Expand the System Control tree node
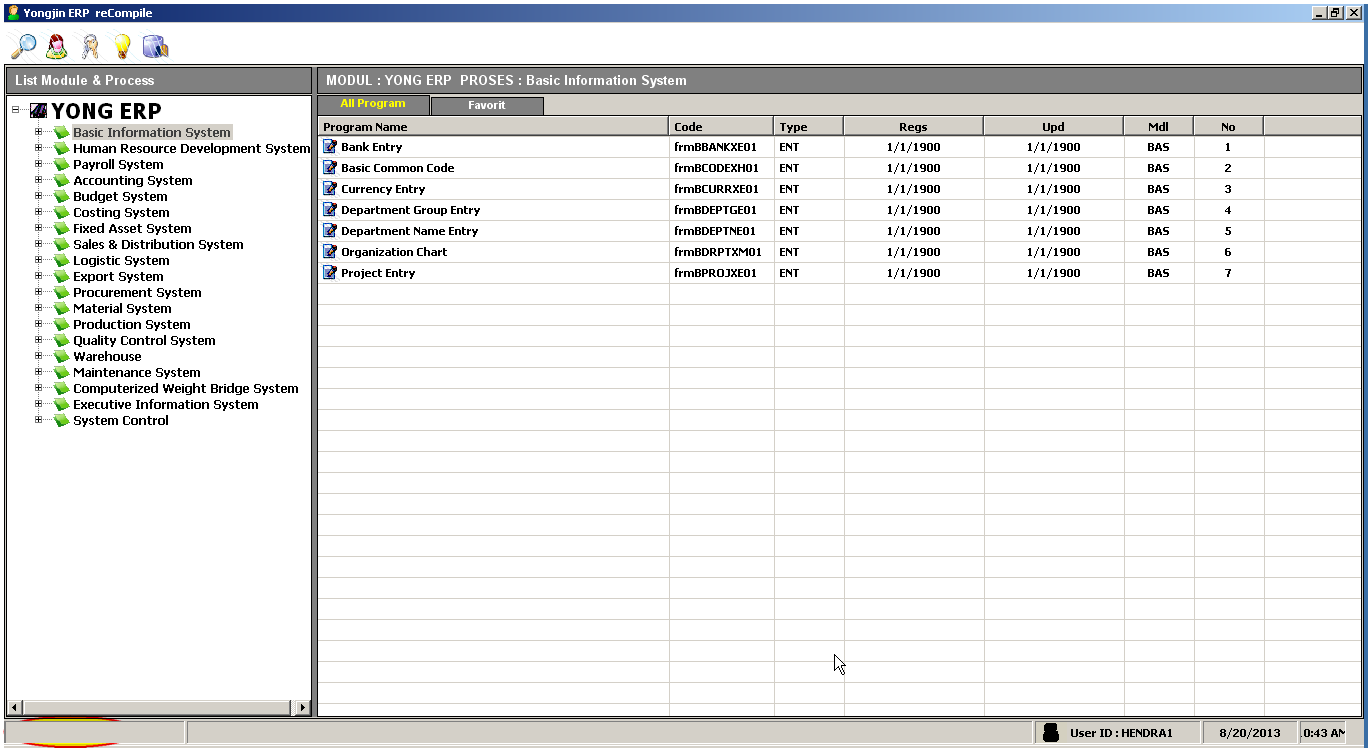Viewport: 1368px width, 748px height. coord(39,420)
